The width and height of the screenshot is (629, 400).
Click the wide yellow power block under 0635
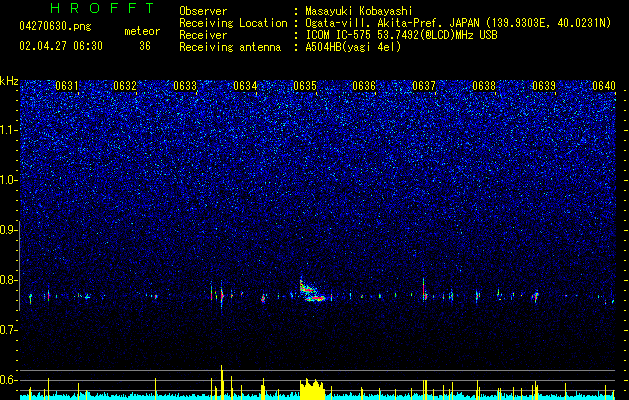pyautogui.click(x=312, y=389)
